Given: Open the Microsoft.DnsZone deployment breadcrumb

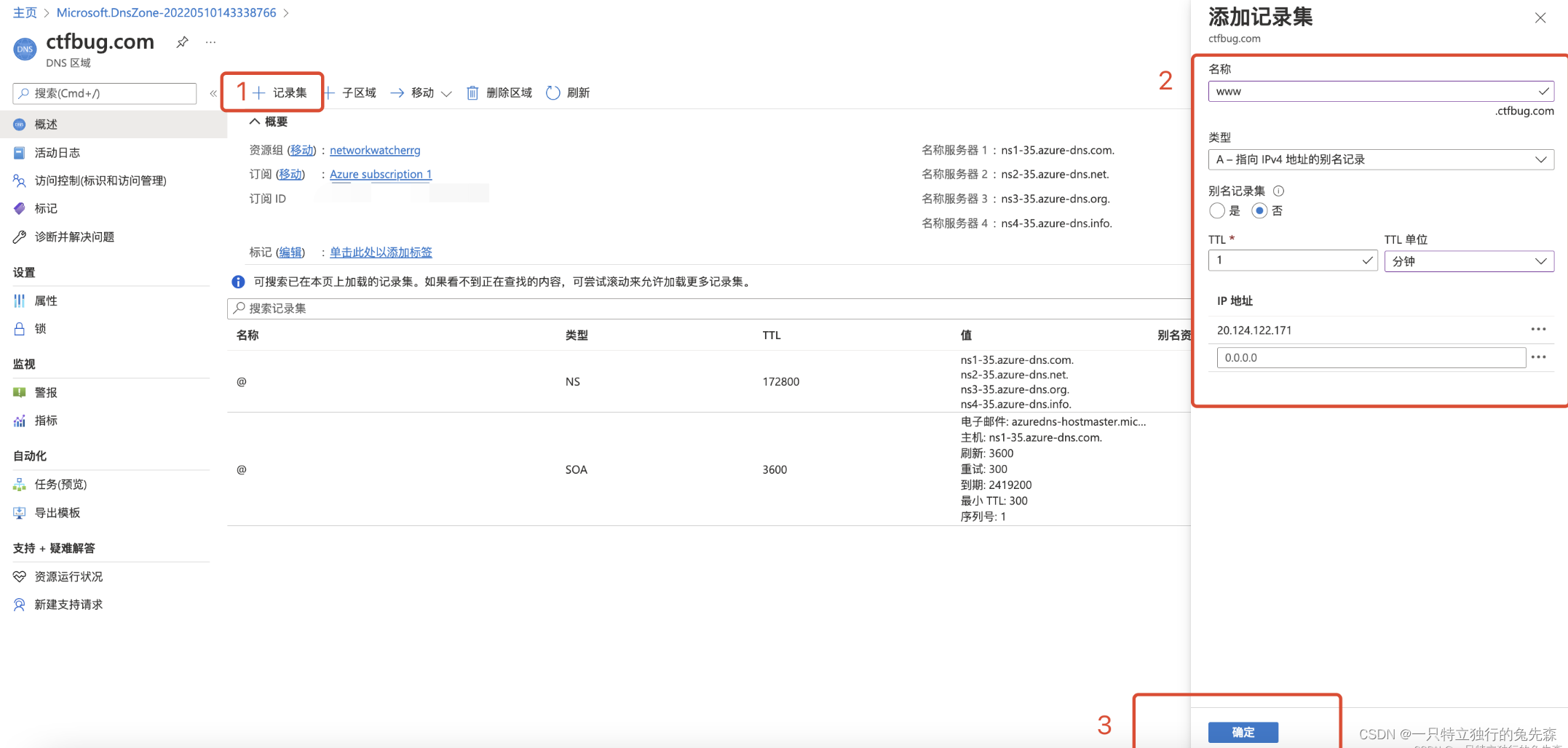Looking at the screenshot, I should point(166,12).
